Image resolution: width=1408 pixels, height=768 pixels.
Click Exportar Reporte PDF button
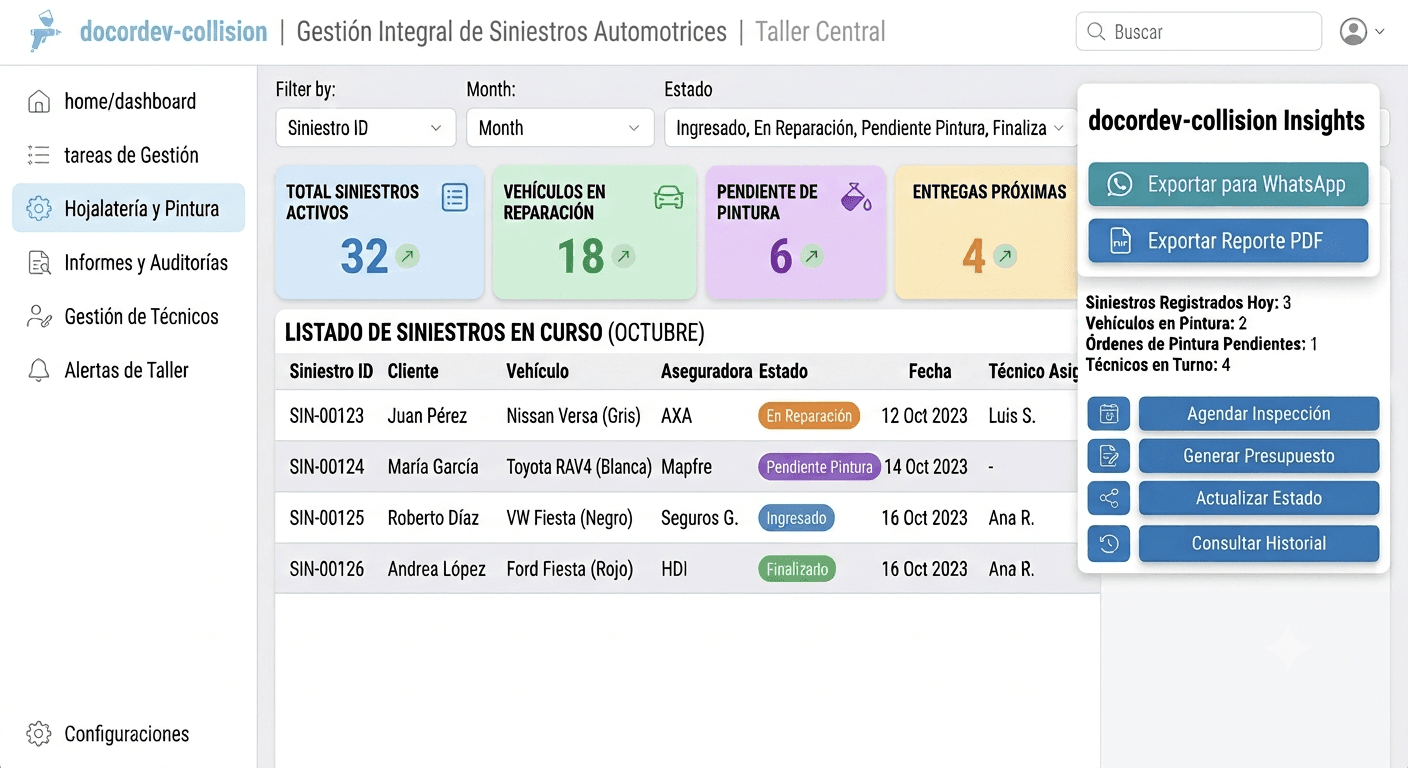[x=1228, y=241]
